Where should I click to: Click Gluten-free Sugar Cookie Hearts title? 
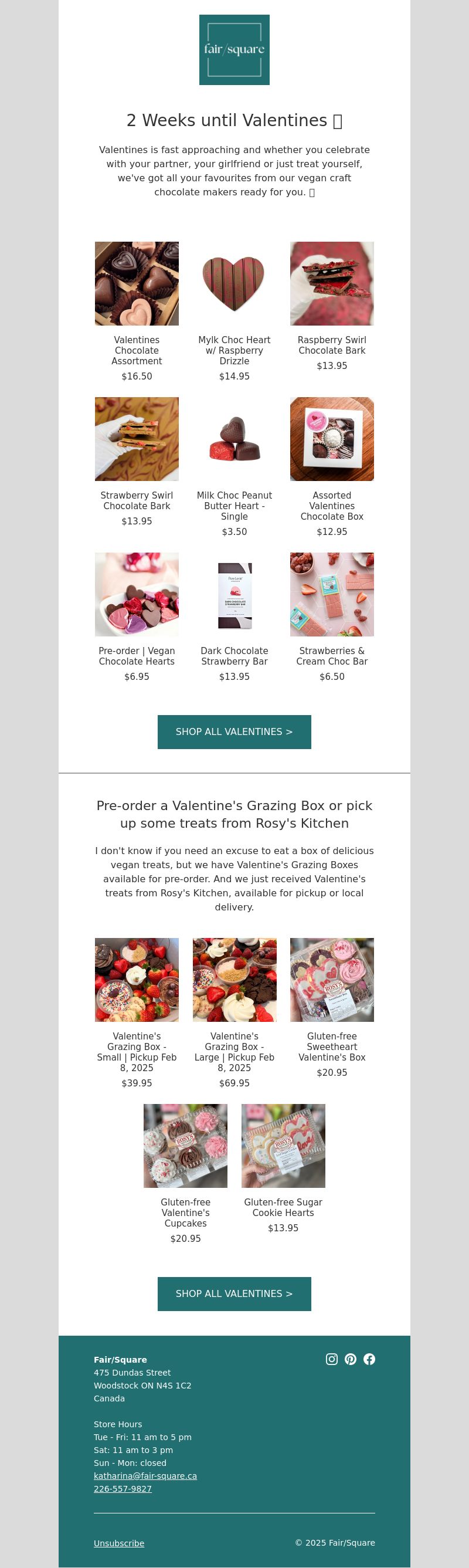pos(283,1207)
